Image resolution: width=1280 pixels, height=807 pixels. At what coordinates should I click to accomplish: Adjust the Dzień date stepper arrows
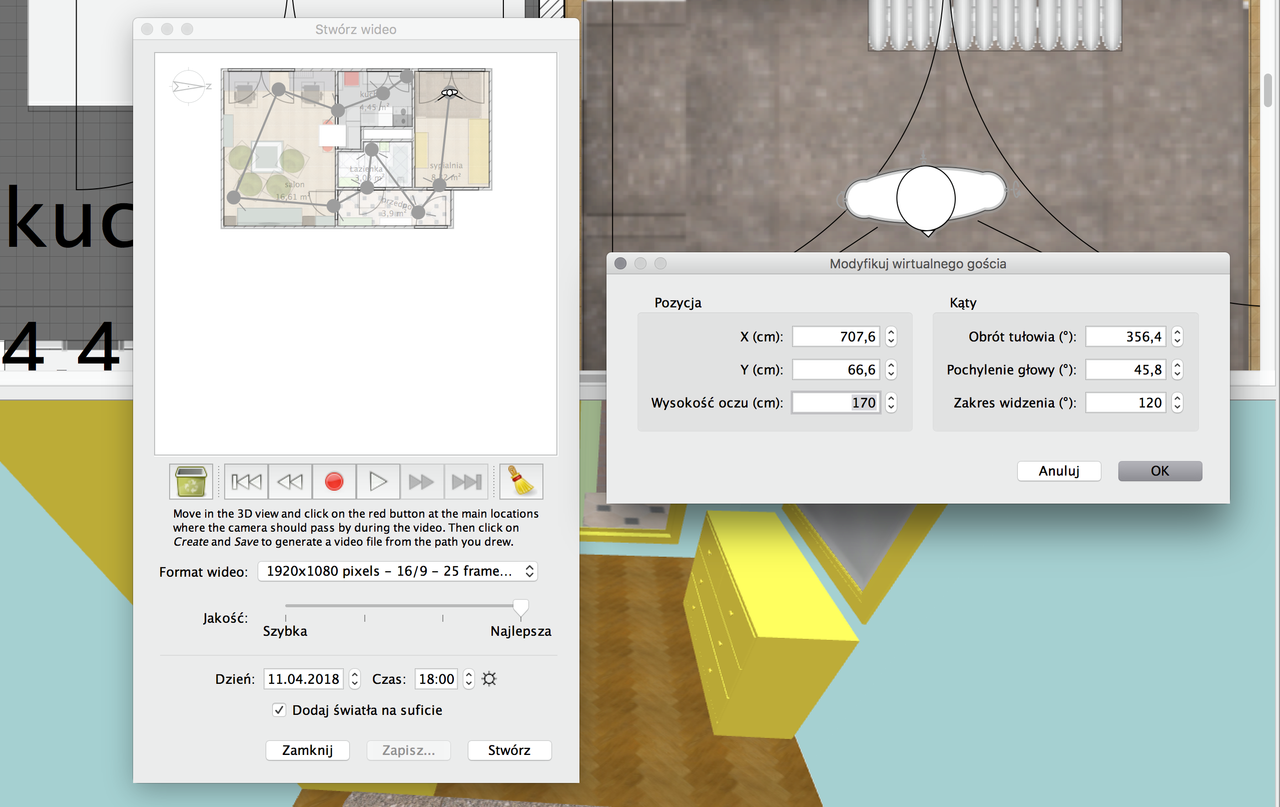354,679
